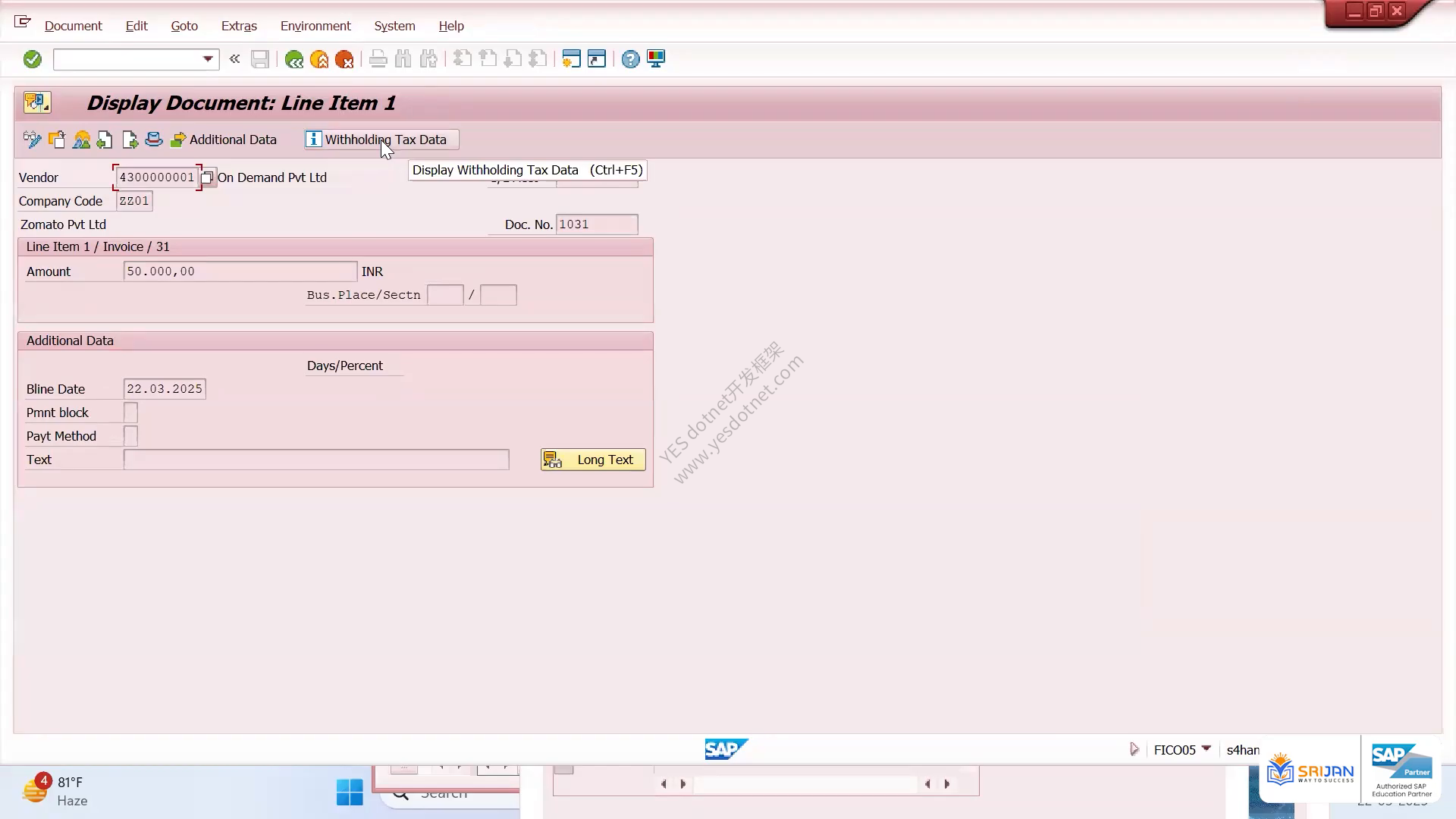Expand the FICO05 system status dropdown
This screenshot has width=1456, height=819.
point(1207,749)
